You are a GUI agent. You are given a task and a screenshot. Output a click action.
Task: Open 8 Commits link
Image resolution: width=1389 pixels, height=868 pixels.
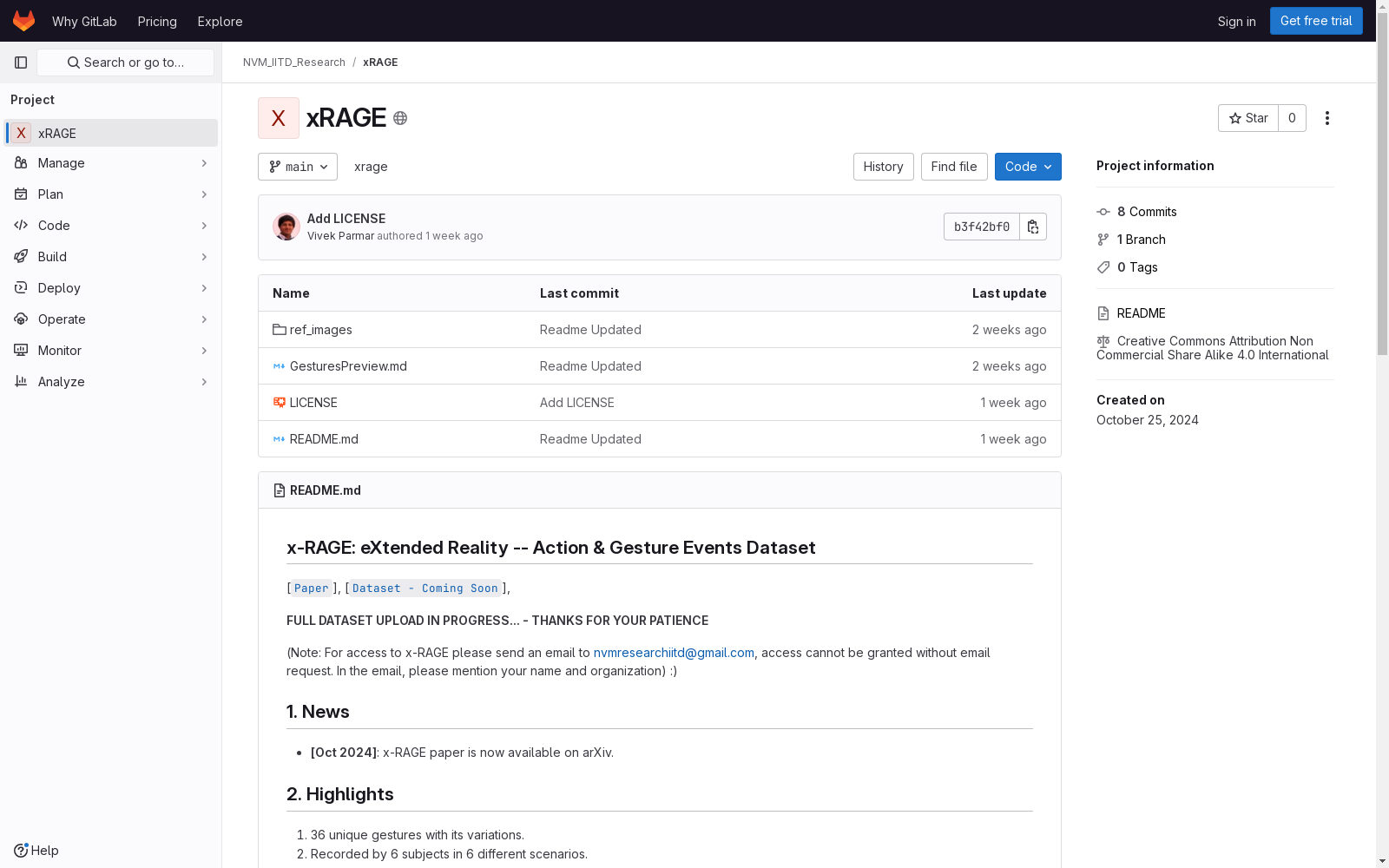(1147, 212)
